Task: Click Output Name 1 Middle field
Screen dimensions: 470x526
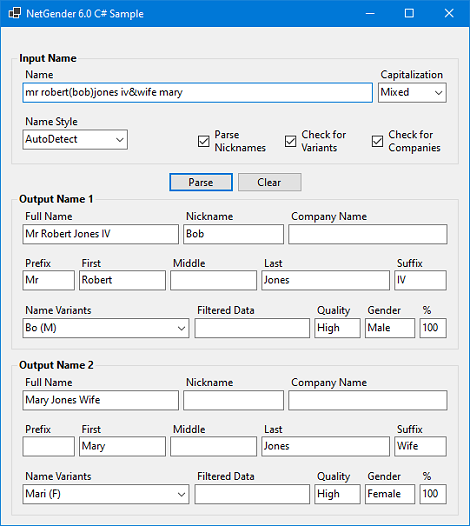Action: [x=213, y=280]
